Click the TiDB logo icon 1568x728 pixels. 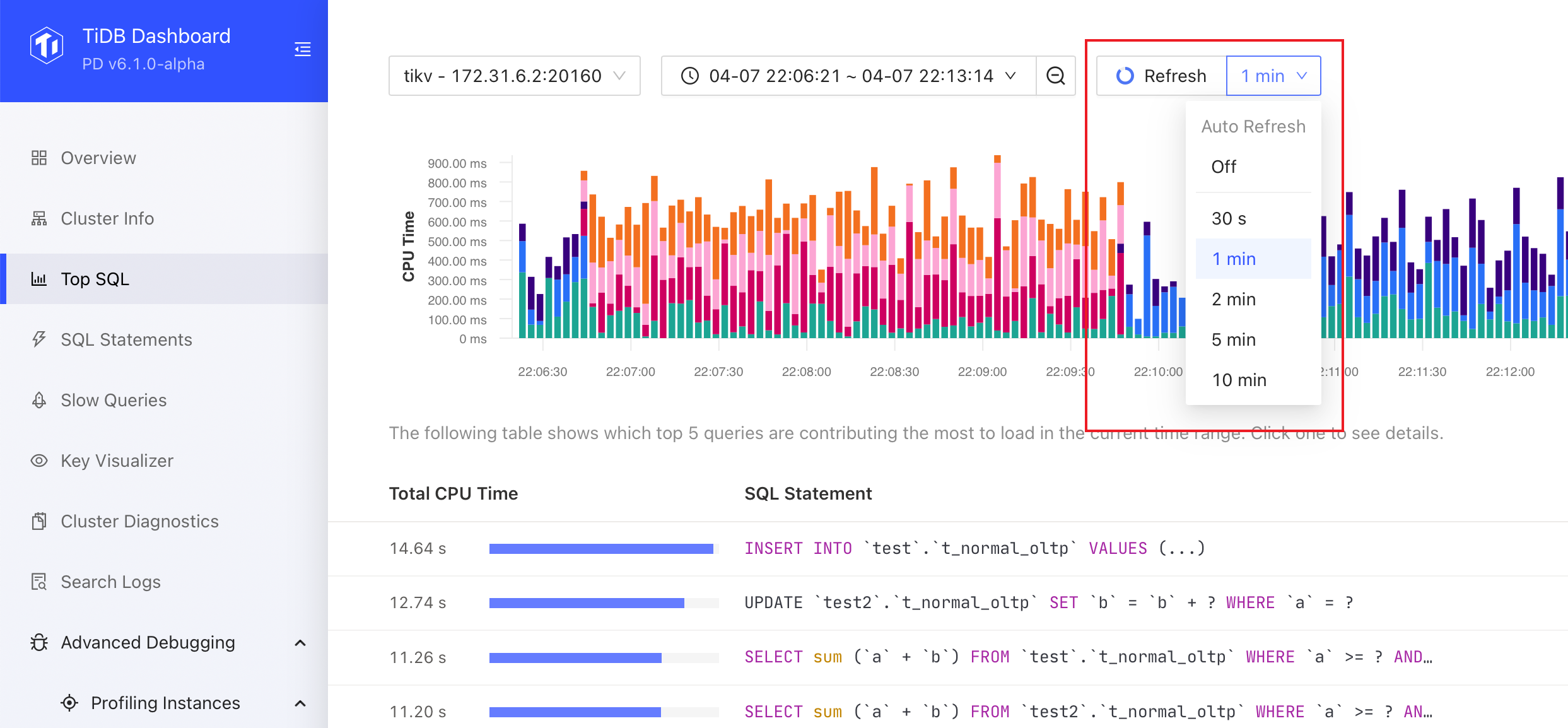tap(47, 45)
